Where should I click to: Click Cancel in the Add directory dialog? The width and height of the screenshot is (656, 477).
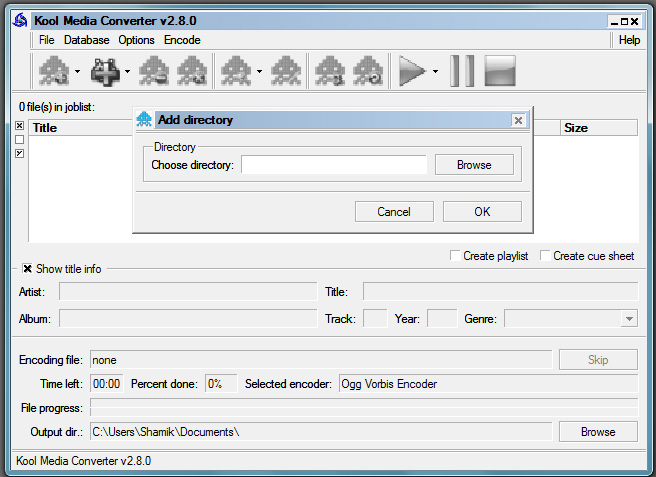click(394, 212)
